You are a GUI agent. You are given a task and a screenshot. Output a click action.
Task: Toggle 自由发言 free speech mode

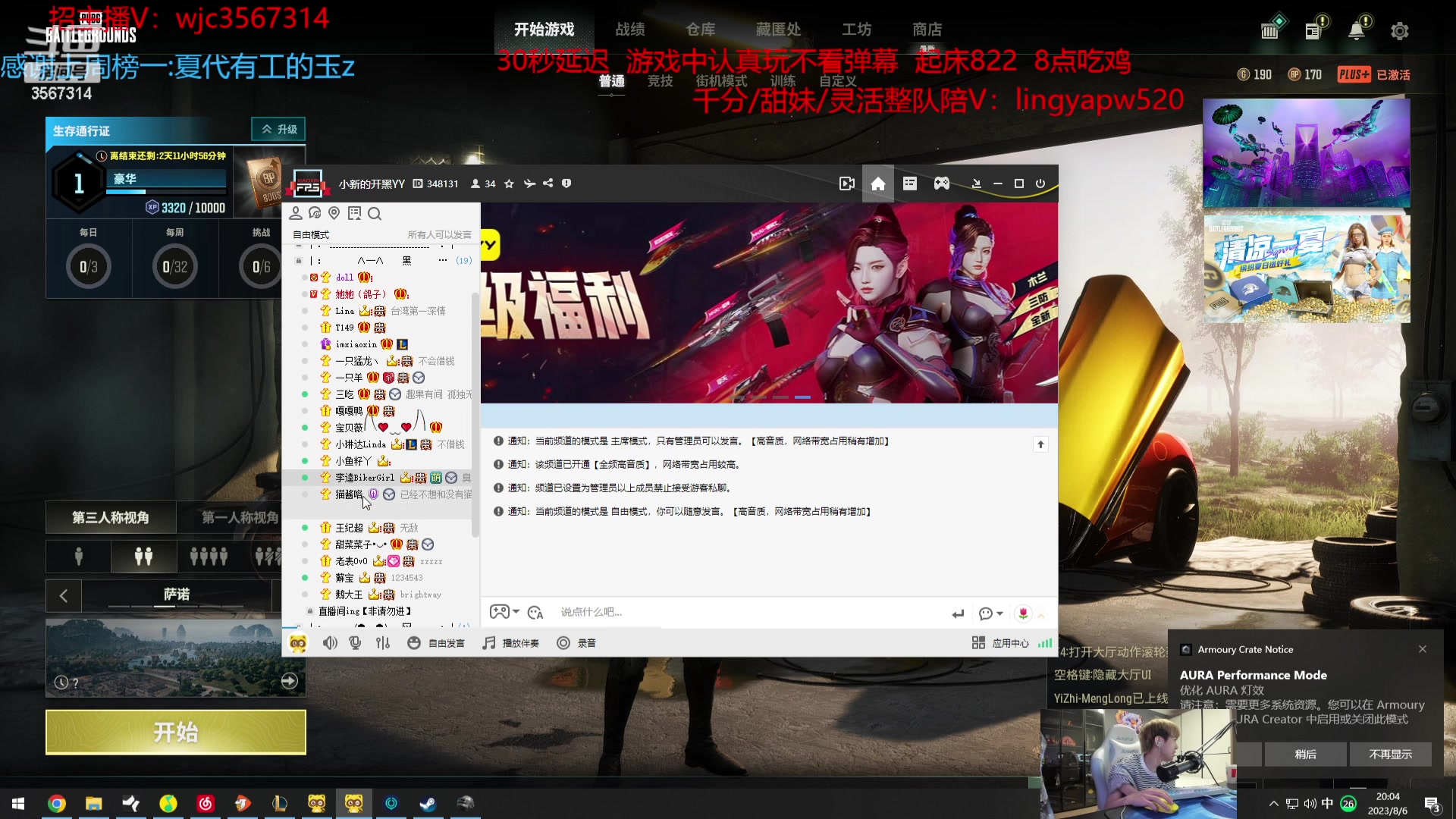point(437,643)
